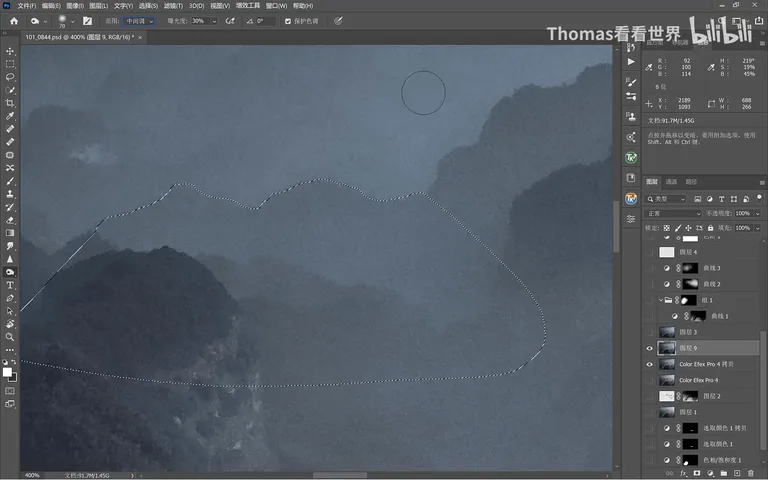Select the Lasso tool
The height and width of the screenshot is (480, 768).
click(10, 77)
